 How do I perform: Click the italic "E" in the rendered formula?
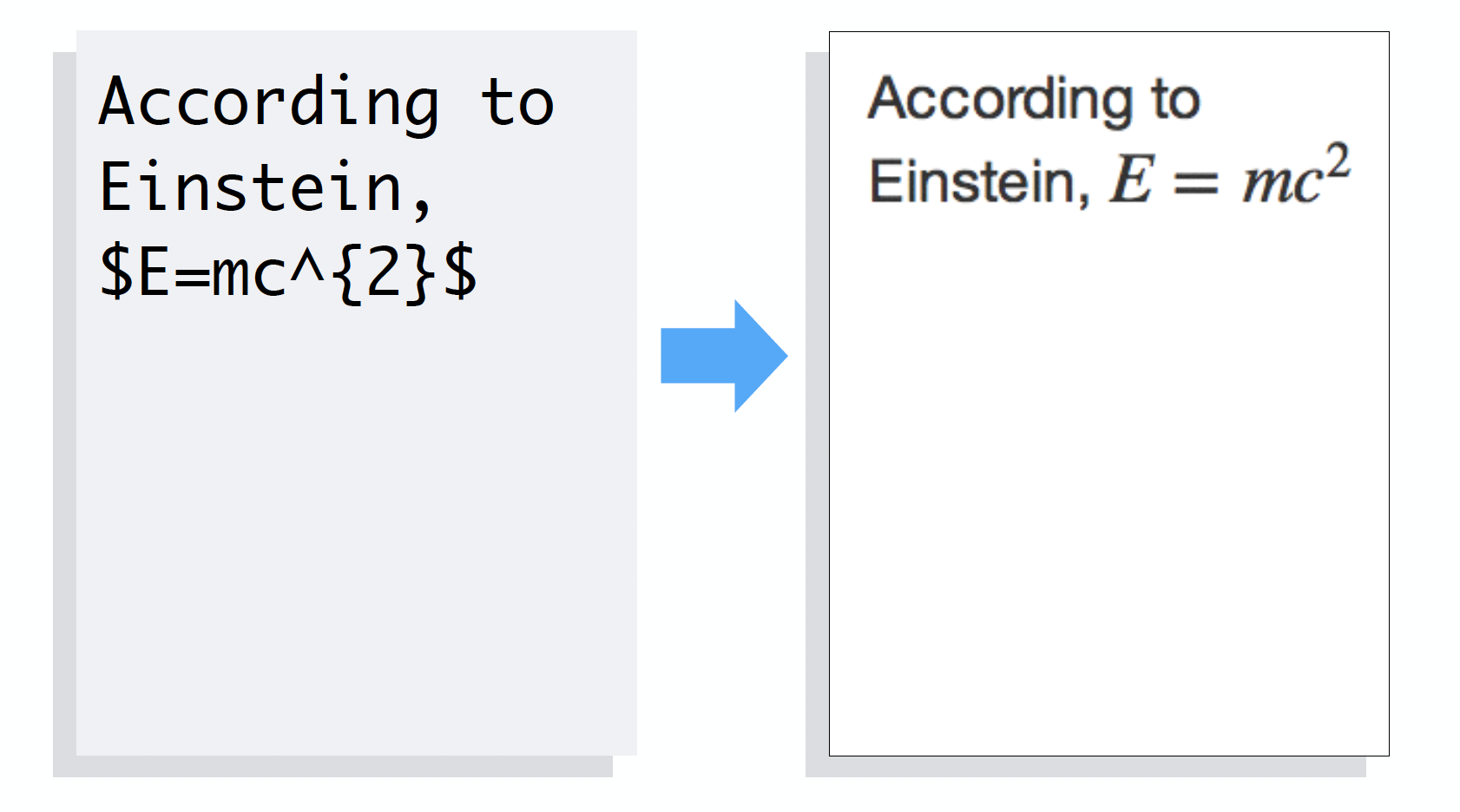click(x=1132, y=180)
